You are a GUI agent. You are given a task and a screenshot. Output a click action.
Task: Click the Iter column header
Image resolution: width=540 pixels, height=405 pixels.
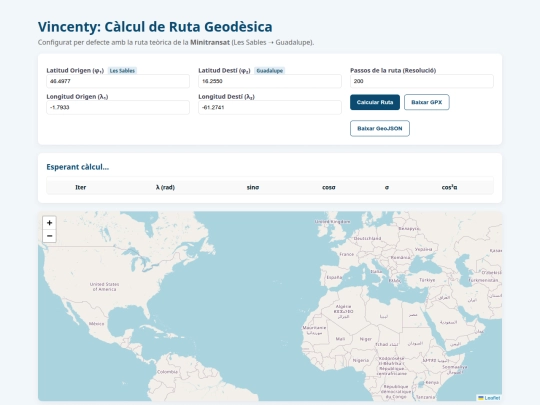tap(81, 187)
